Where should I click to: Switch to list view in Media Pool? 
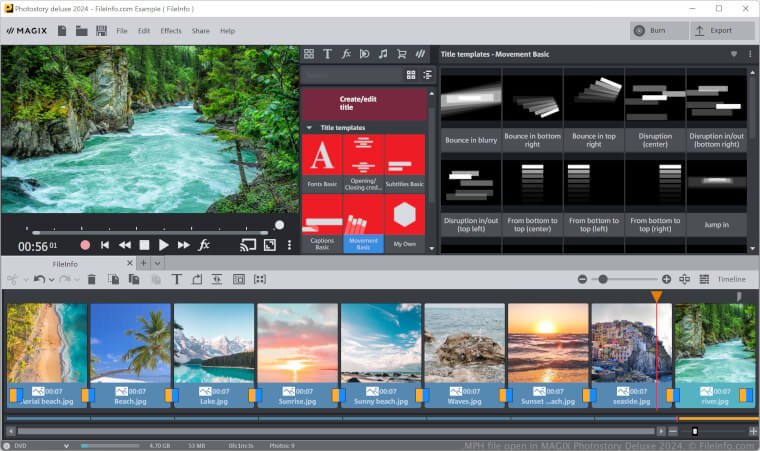point(427,75)
